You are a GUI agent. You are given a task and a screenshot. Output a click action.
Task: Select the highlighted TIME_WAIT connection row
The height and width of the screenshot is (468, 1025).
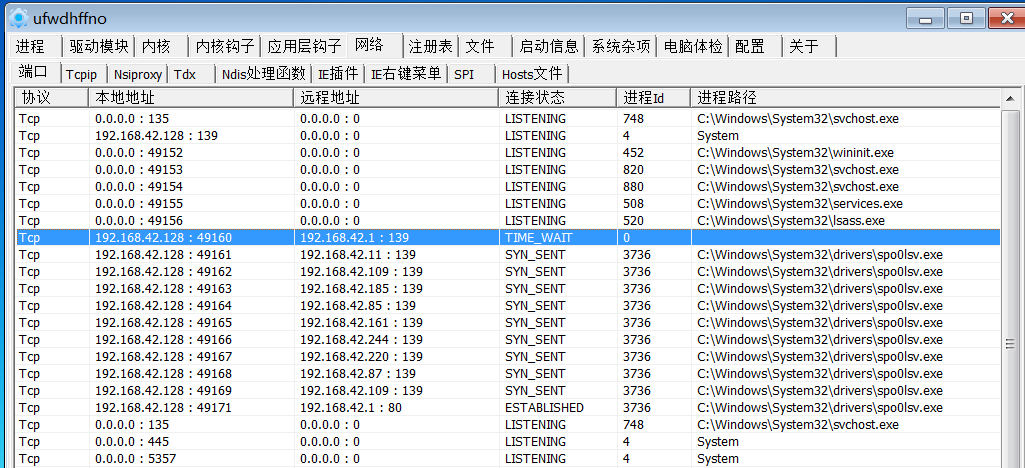tap(508, 238)
